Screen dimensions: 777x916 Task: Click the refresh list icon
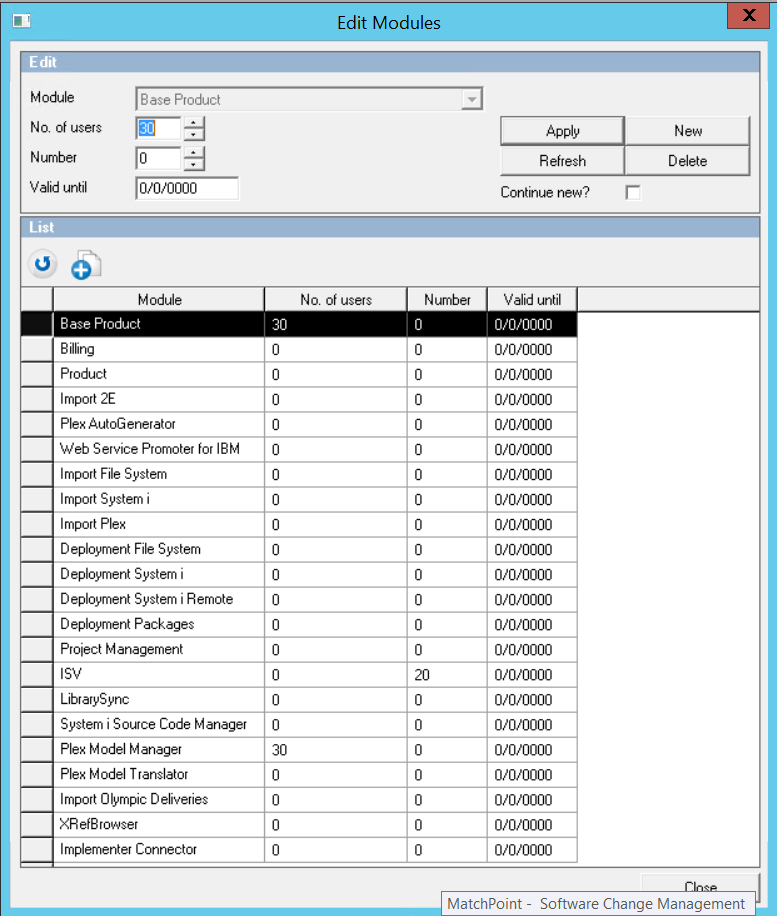click(x=43, y=265)
